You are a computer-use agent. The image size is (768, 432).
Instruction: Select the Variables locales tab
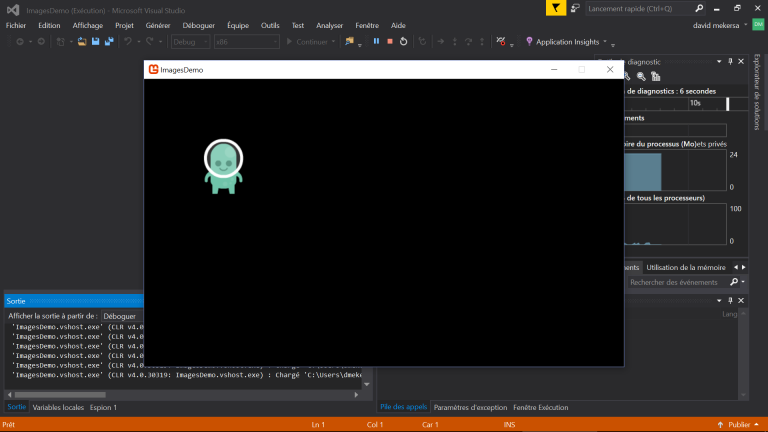[x=58, y=408]
